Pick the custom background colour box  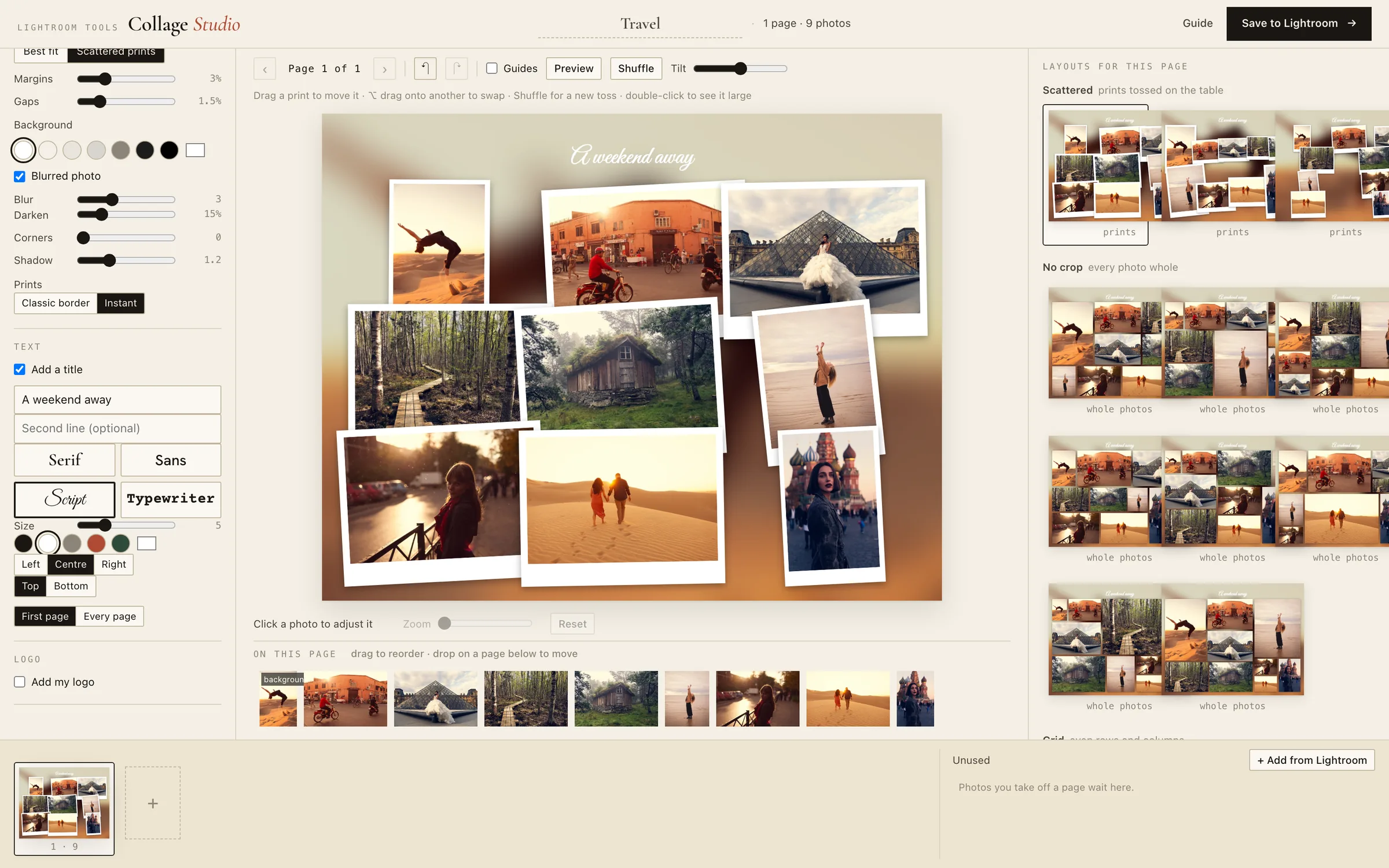(x=195, y=150)
